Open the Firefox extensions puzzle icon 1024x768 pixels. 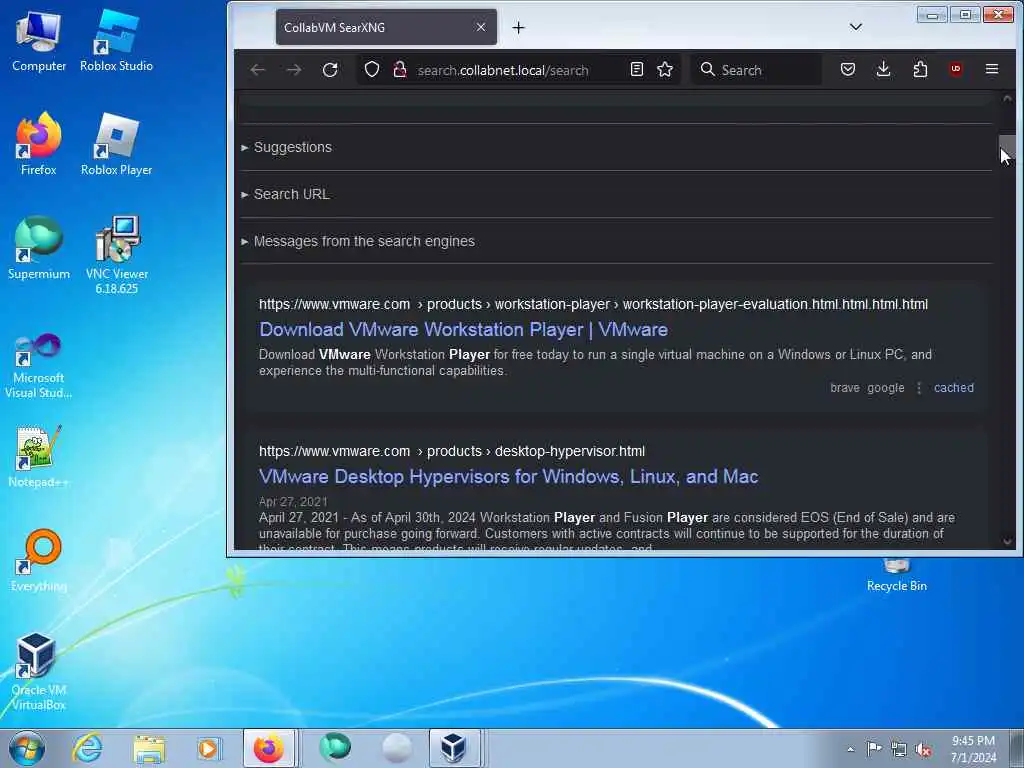[920, 69]
